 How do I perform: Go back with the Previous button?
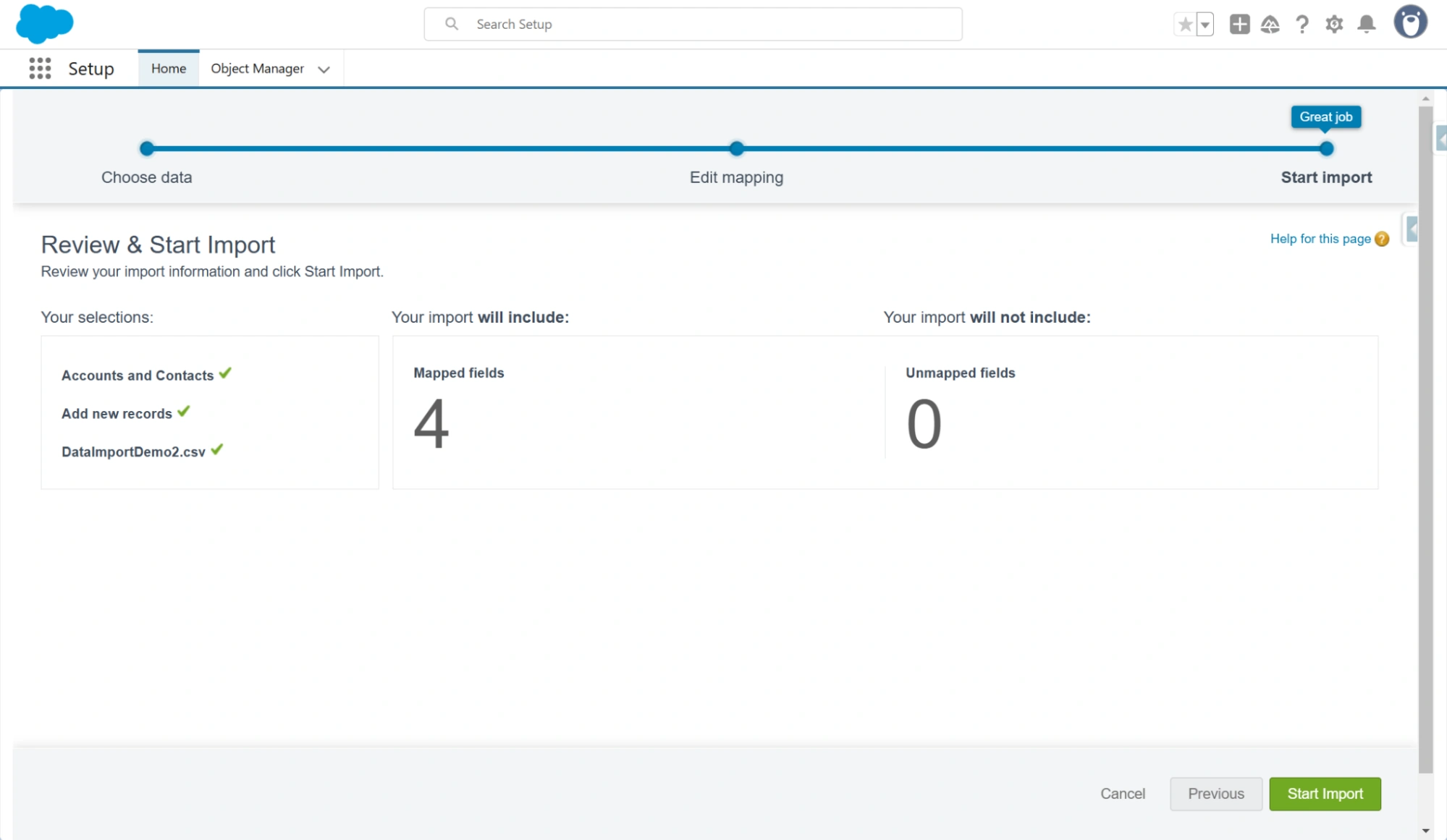click(1215, 794)
